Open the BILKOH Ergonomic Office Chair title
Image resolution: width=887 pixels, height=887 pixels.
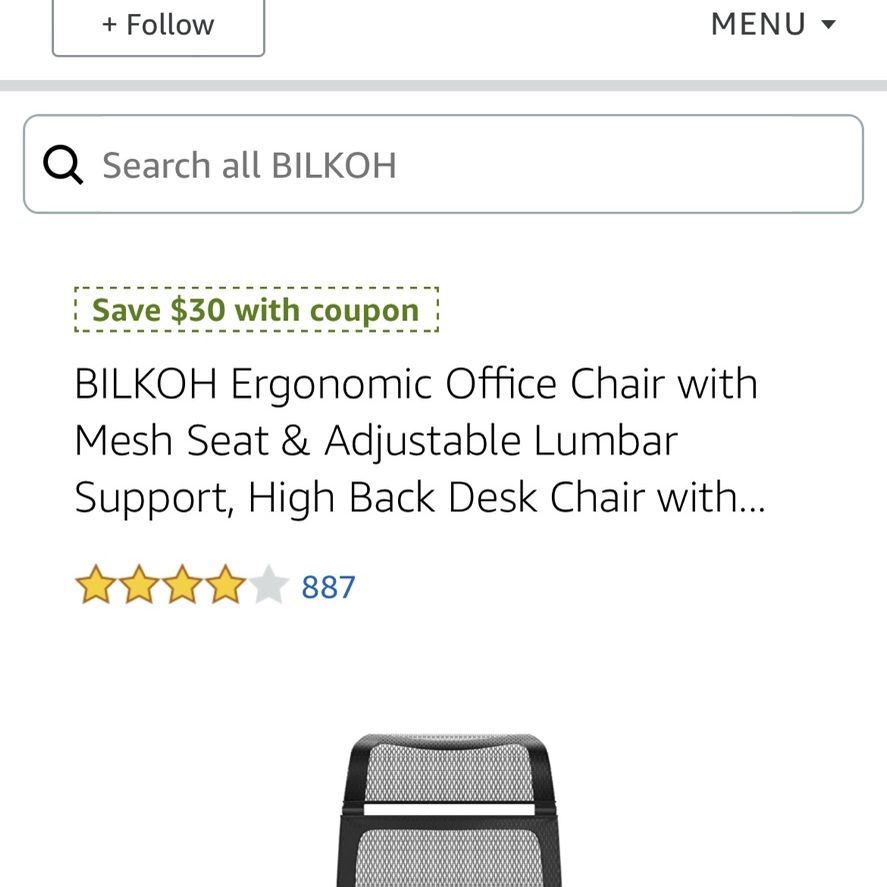(x=416, y=384)
